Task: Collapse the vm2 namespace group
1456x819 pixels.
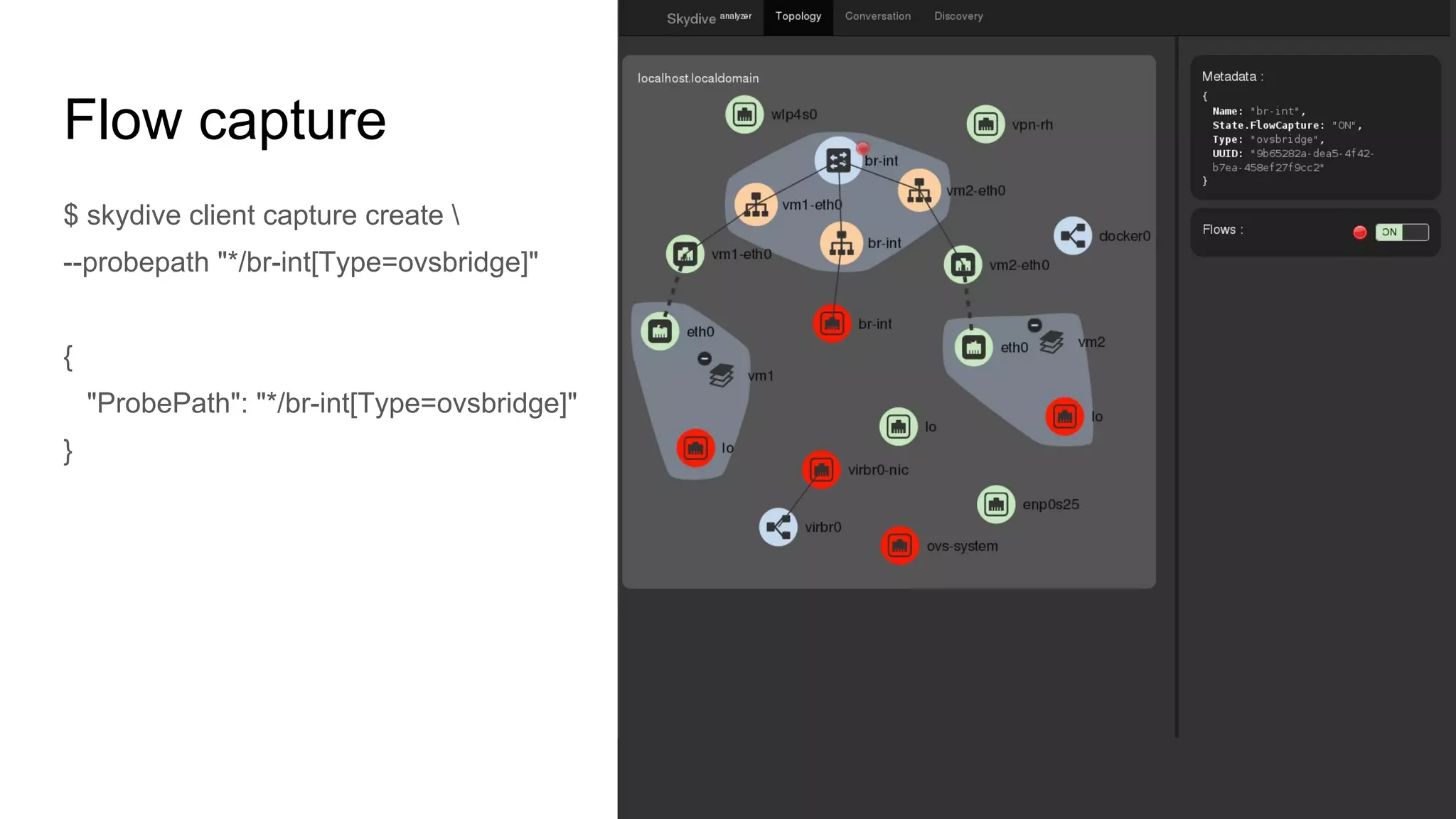Action: 1034,325
